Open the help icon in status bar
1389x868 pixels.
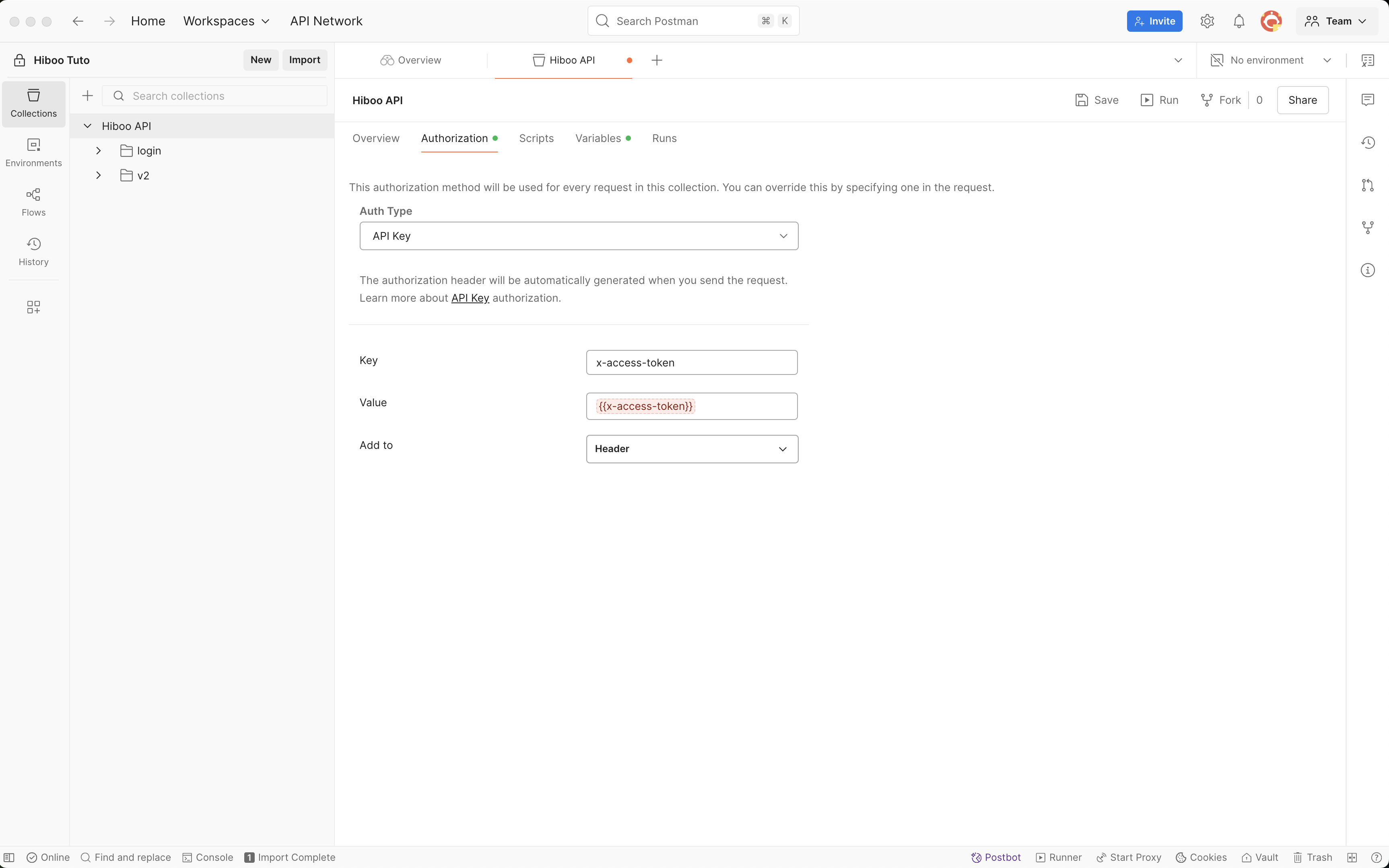coord(1376,857)
